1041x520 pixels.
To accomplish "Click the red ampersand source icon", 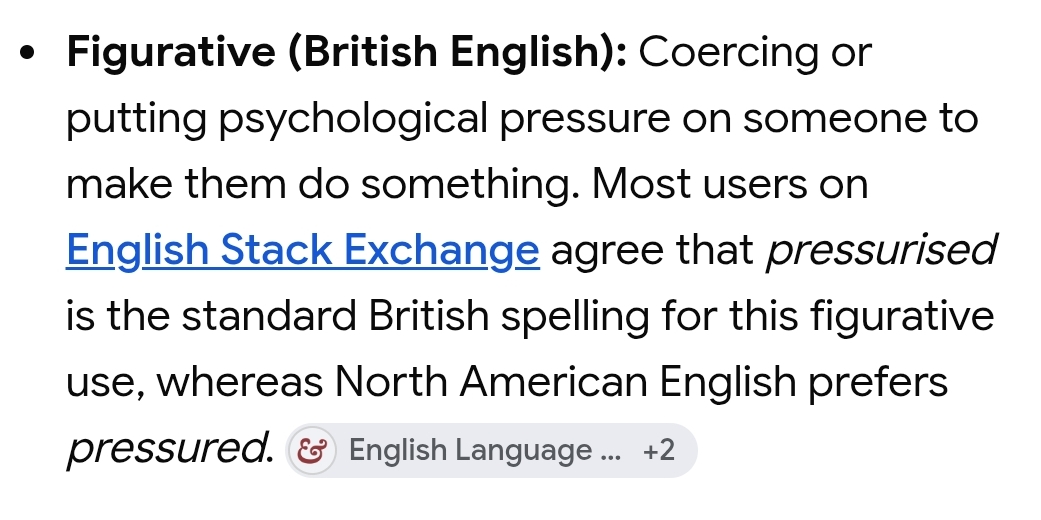I will point(312,451).
